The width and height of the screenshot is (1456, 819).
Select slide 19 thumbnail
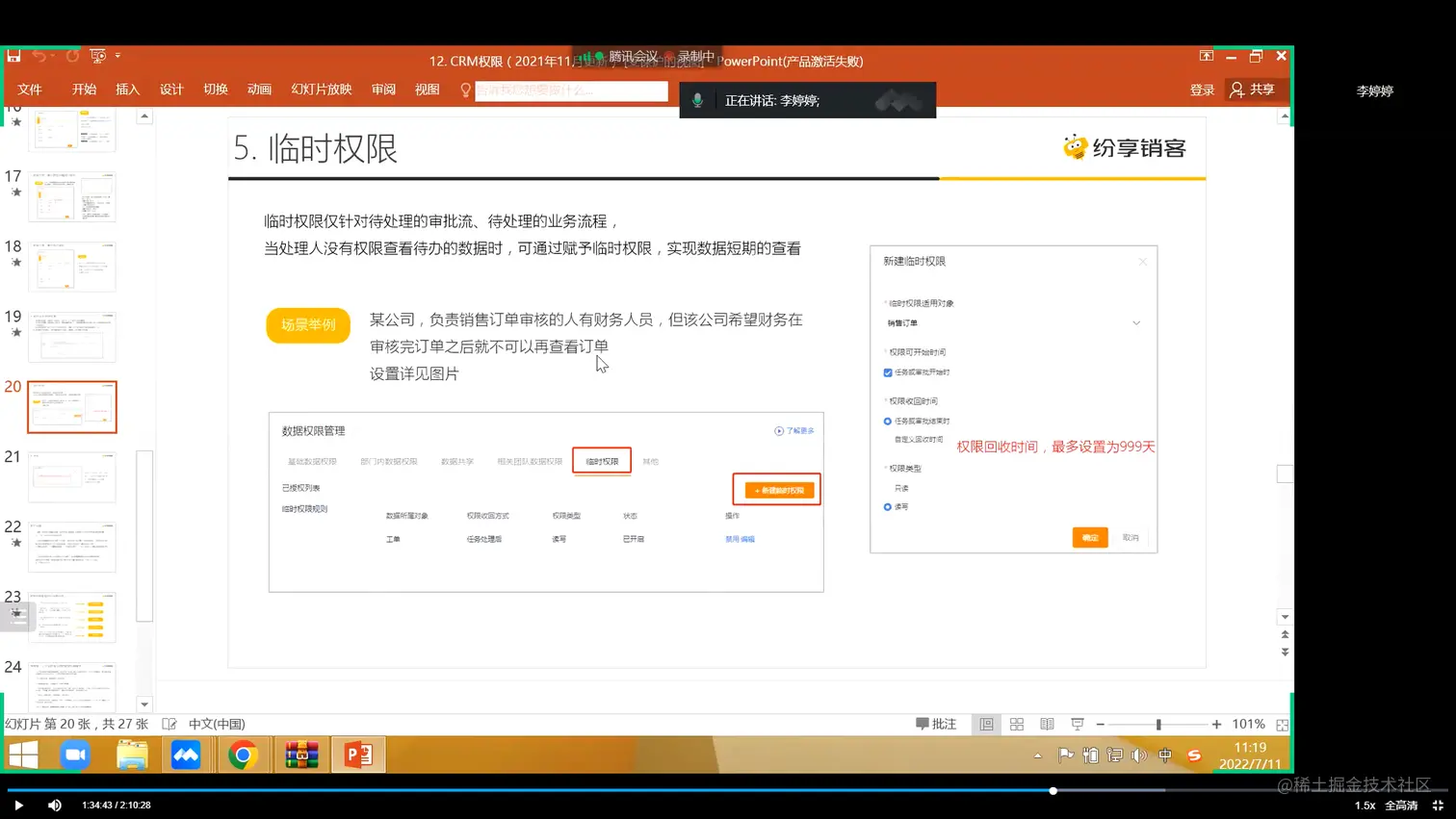coord(72,337)
